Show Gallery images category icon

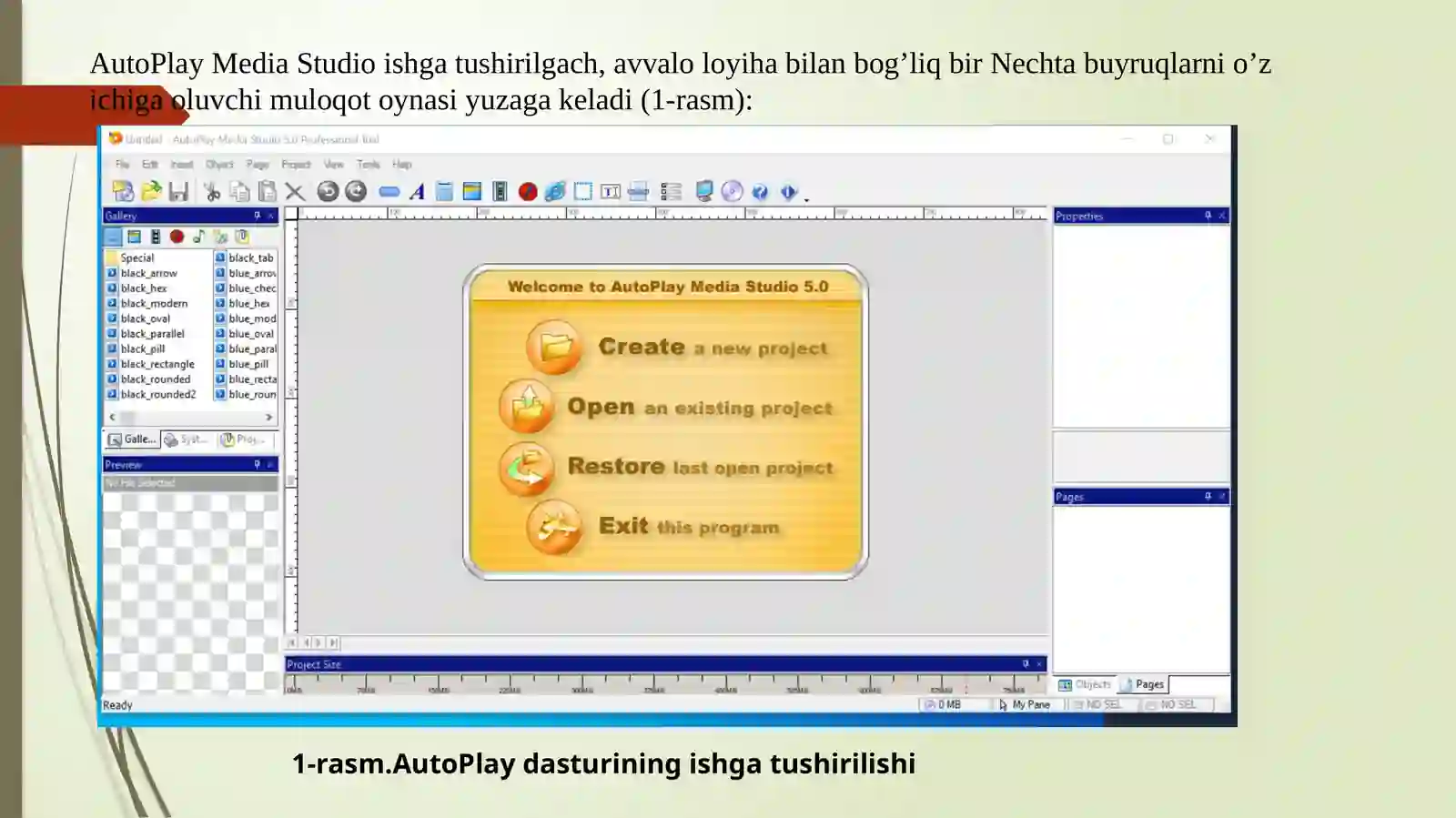pyautogui.click(x=134, y=237)
